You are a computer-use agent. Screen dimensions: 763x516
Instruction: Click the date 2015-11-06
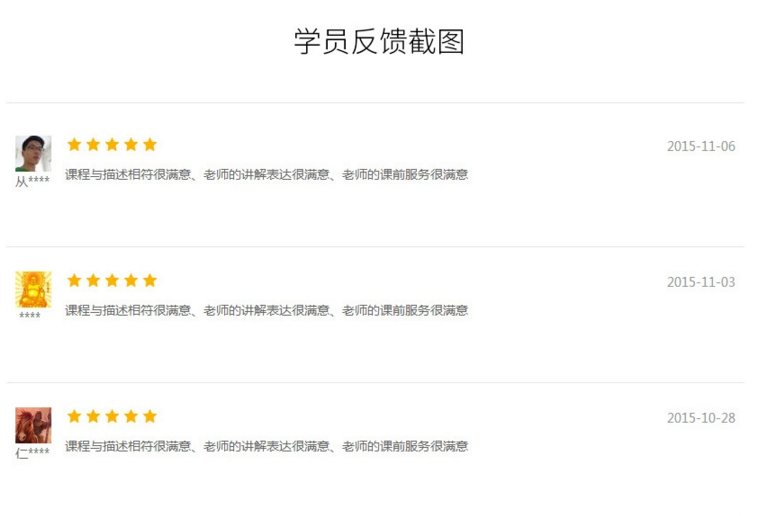coord(700,146)
